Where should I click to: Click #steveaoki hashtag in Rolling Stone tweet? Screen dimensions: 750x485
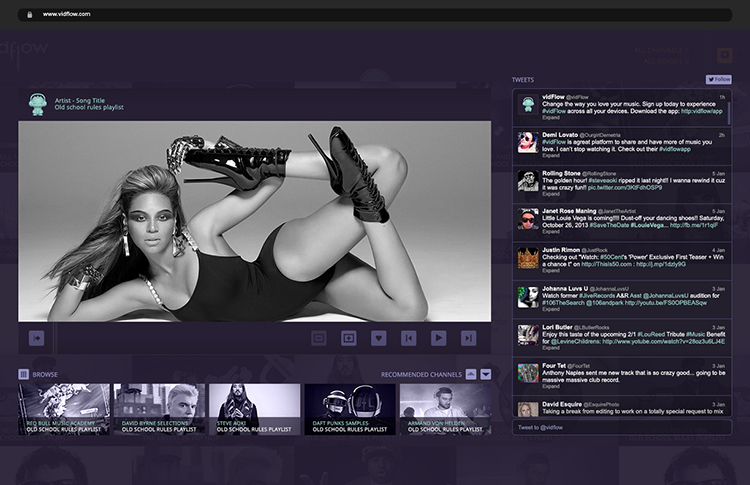tap(603, 180)
